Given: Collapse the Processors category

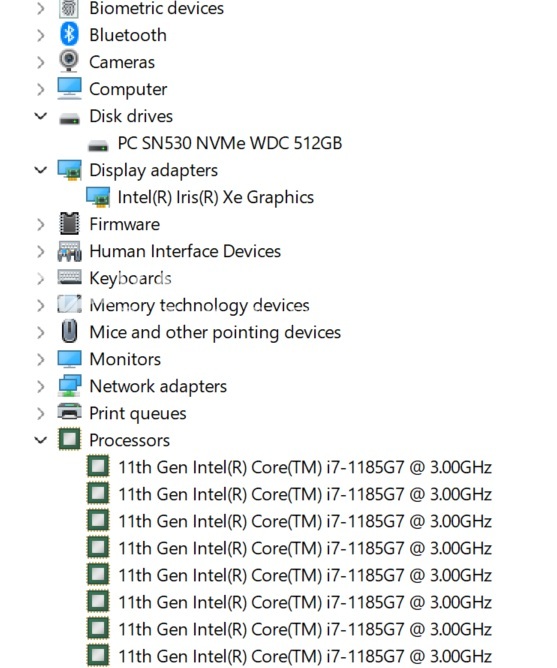Looking at the screenshot, I should point(40,440).
